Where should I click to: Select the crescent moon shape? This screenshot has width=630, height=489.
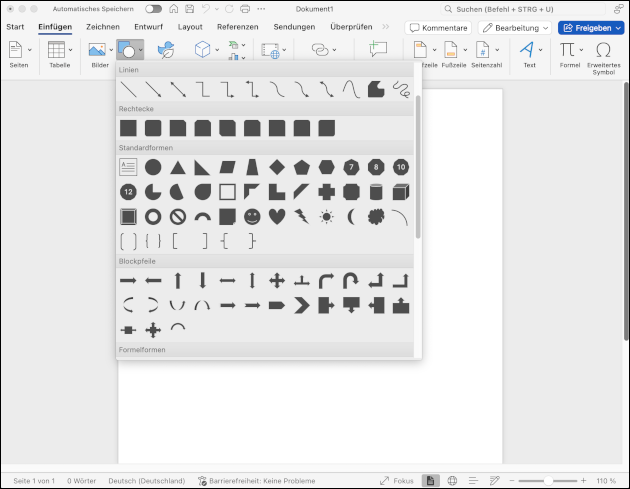click(x=352, y=217)
